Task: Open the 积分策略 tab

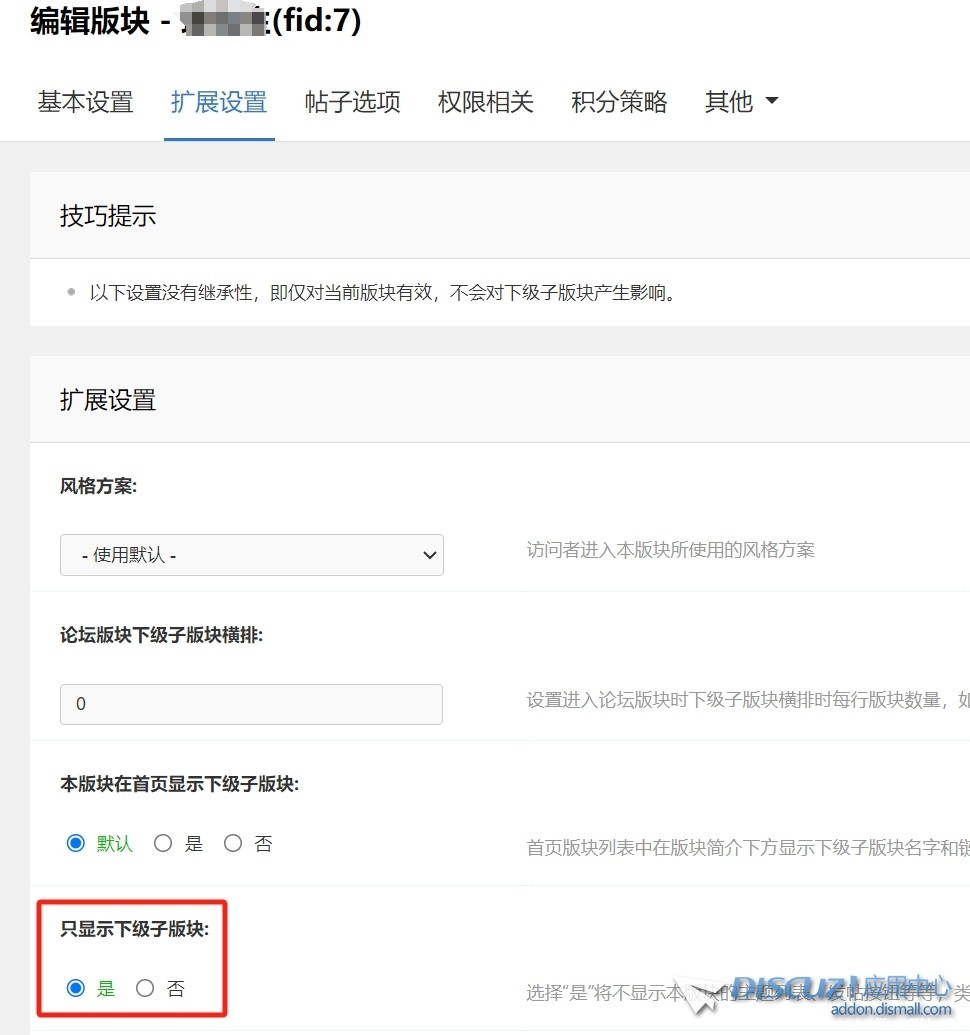Action: 619,102
